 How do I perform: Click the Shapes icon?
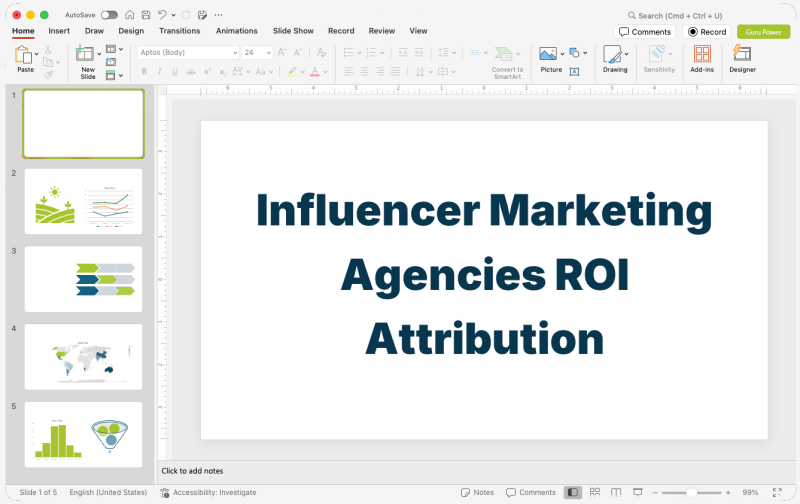(x=574, y=53)
